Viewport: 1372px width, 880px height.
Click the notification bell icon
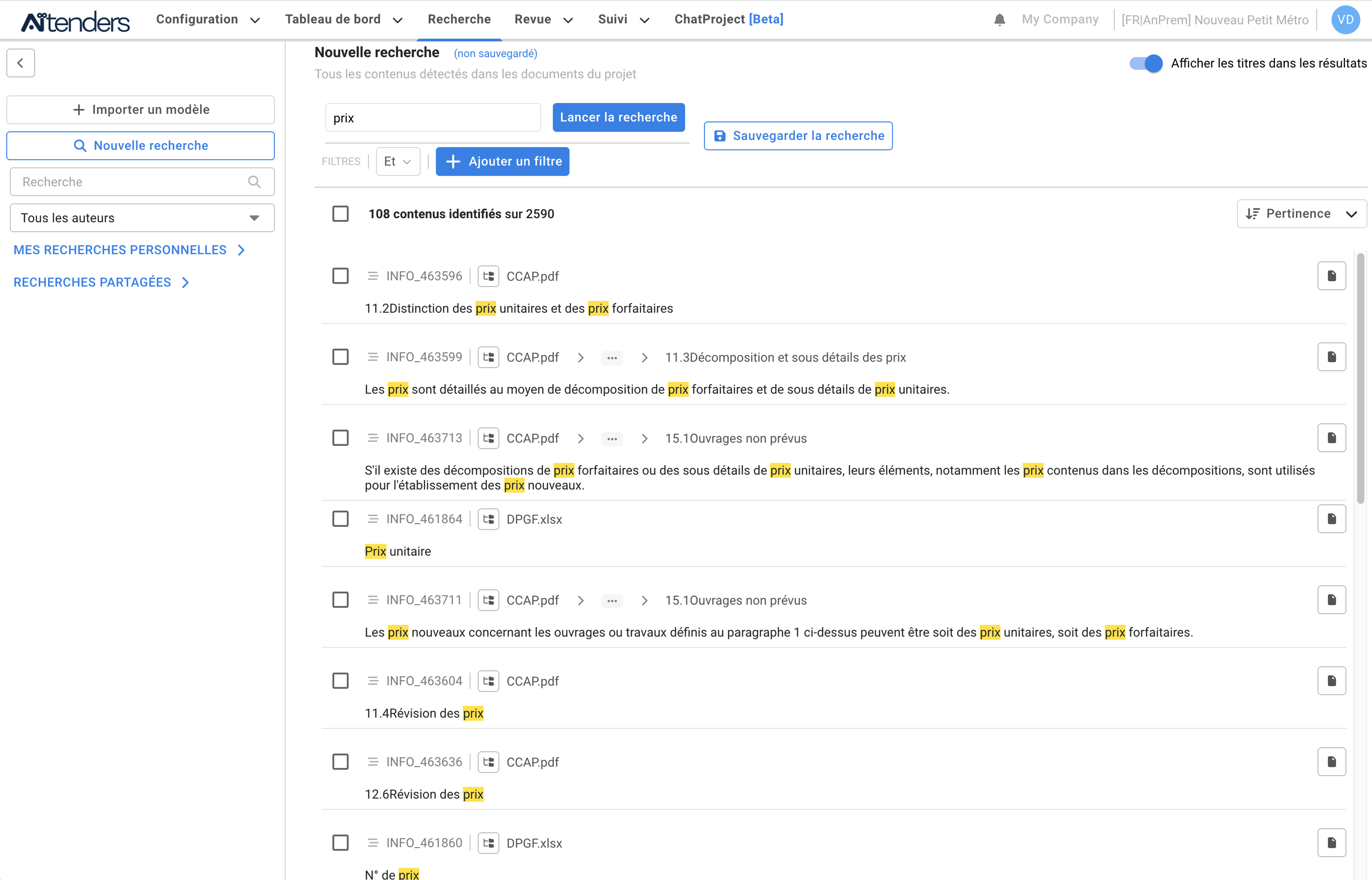[x=999, y=20]
